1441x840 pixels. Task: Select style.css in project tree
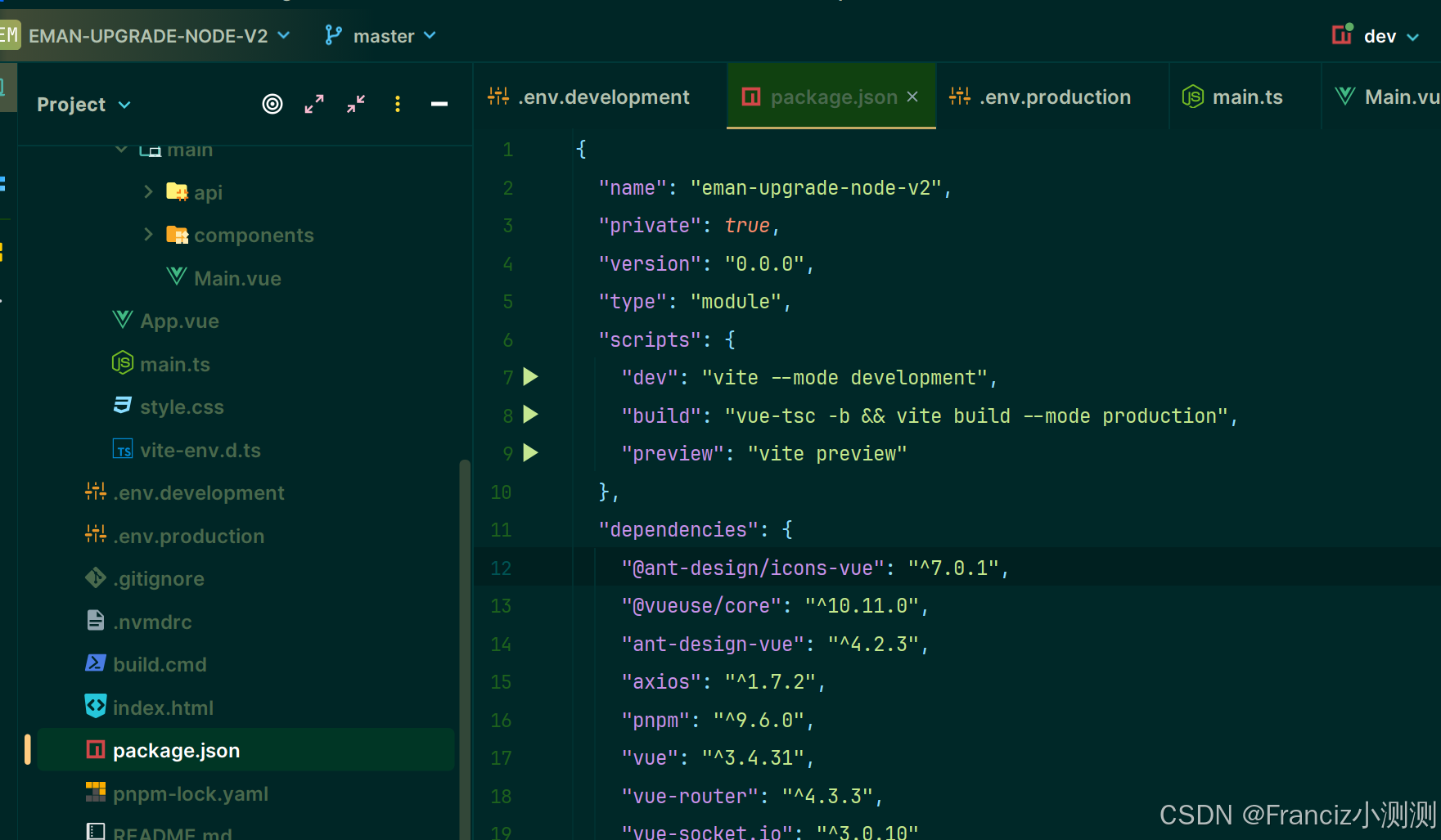pyautogui.click(x=182, y=407)
